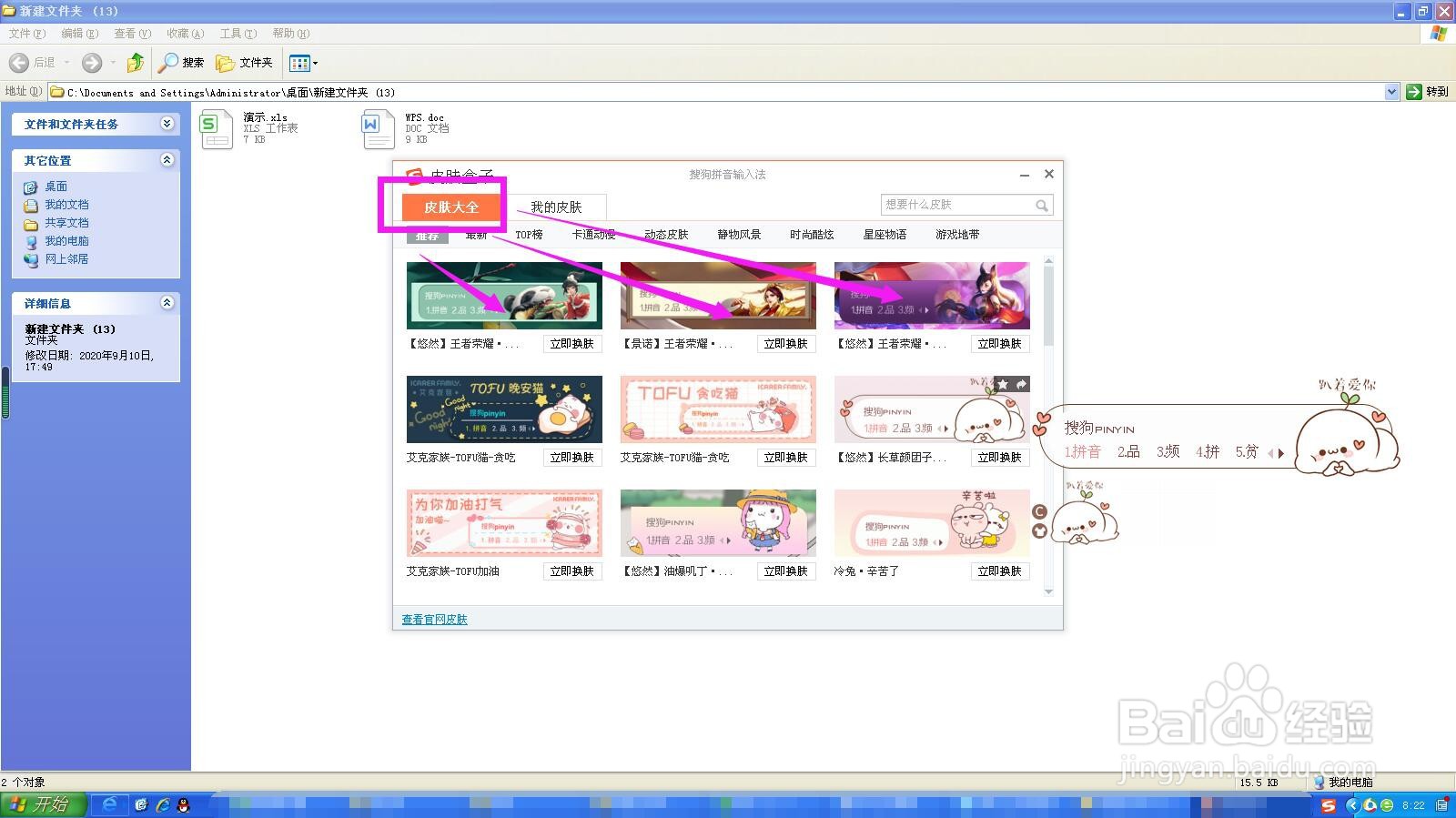
Task: Minimize the 皮肤盒子 dialog
Action: (1025, 175)
